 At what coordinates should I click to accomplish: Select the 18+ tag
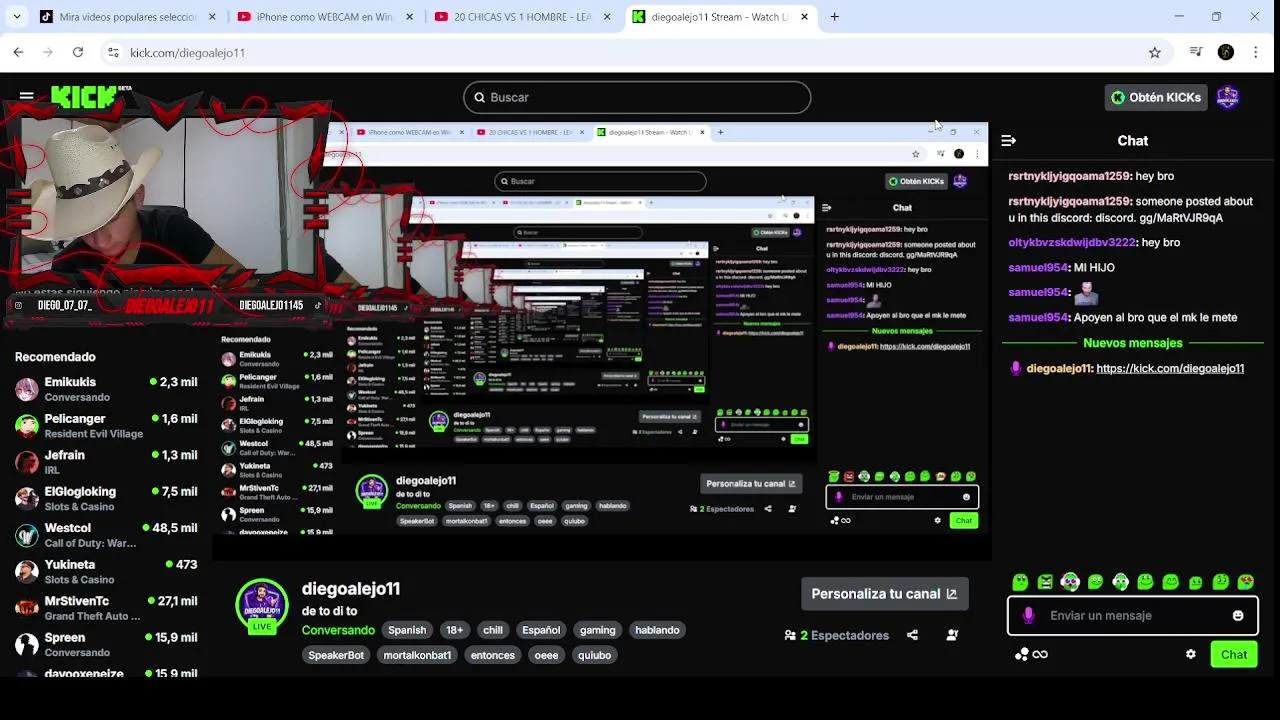(x=455, y=630)
